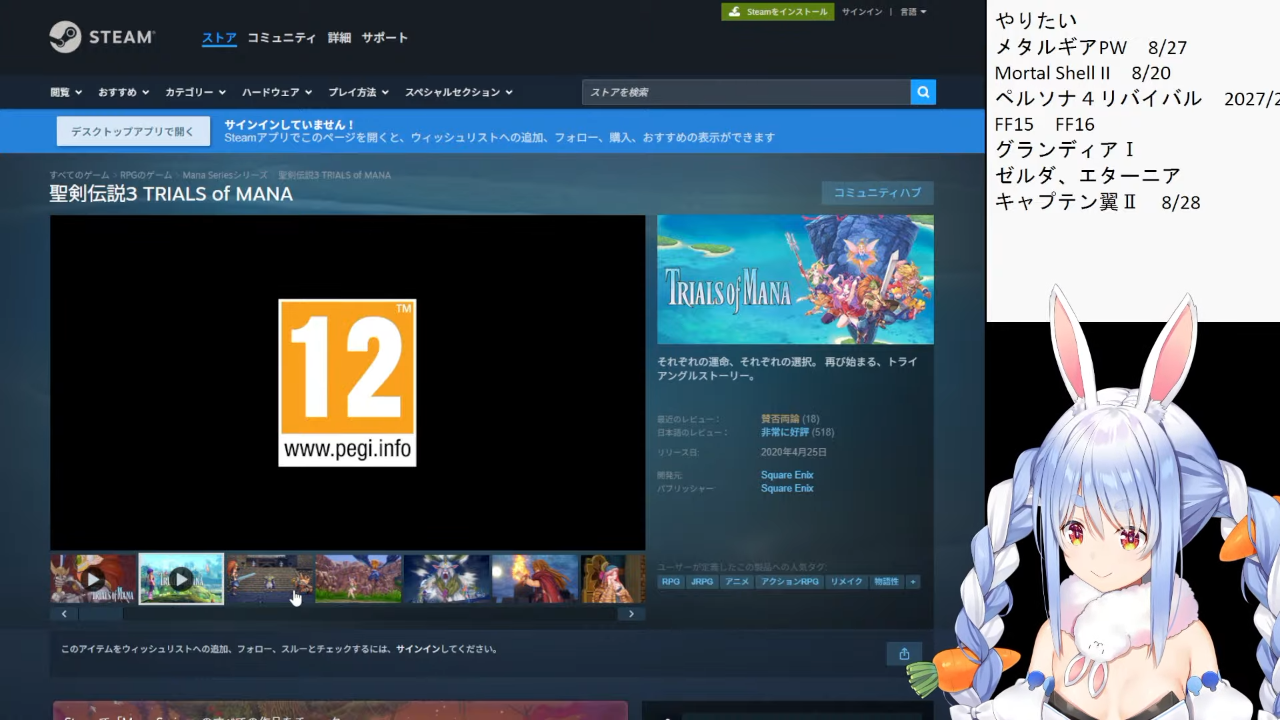Click the メタルギアPW 8/27 note line
1280x720 pixels.
coord(1091,47)
